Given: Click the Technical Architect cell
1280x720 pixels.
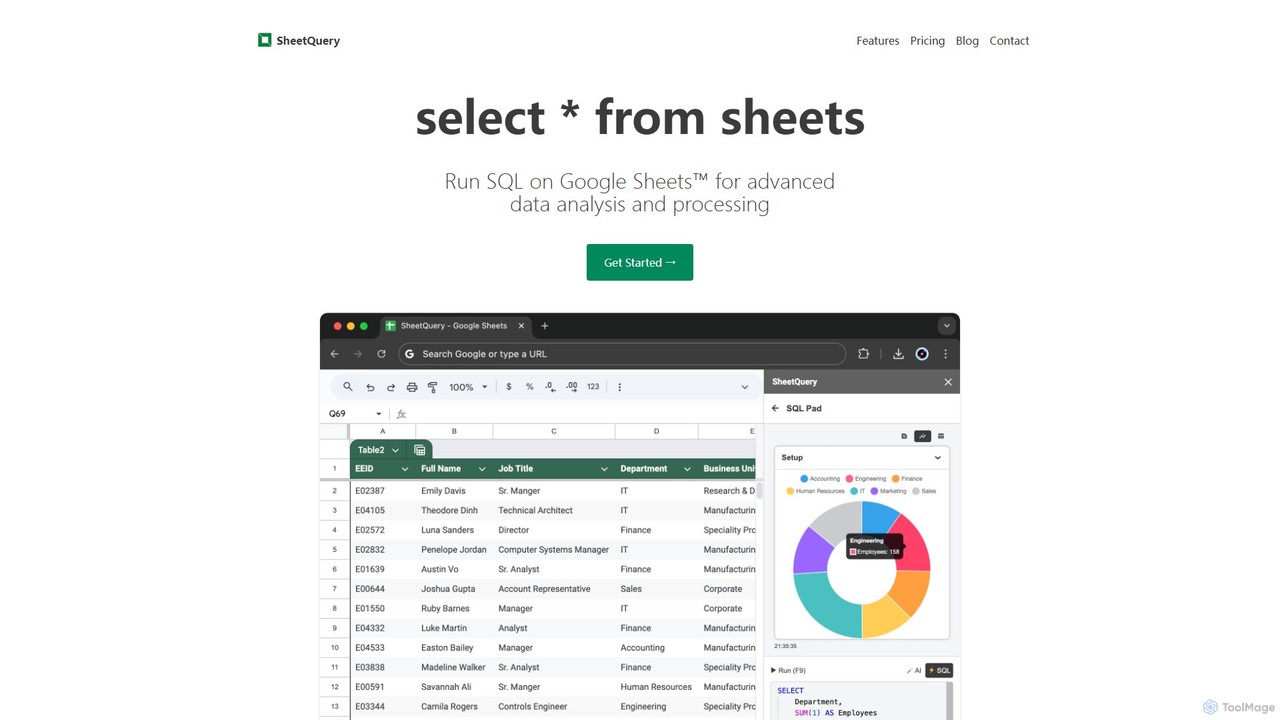Looking at the screenshot, I should tap(554, 510).
